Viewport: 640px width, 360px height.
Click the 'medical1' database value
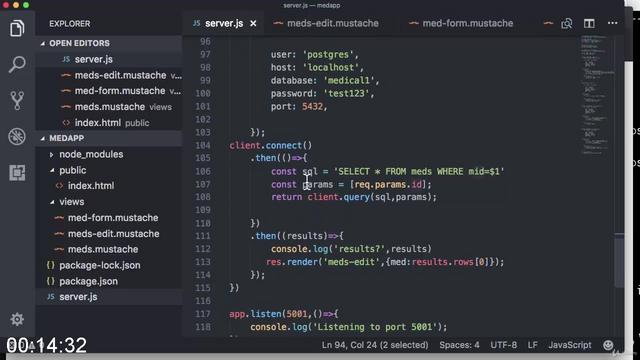[x=349, y=80]
